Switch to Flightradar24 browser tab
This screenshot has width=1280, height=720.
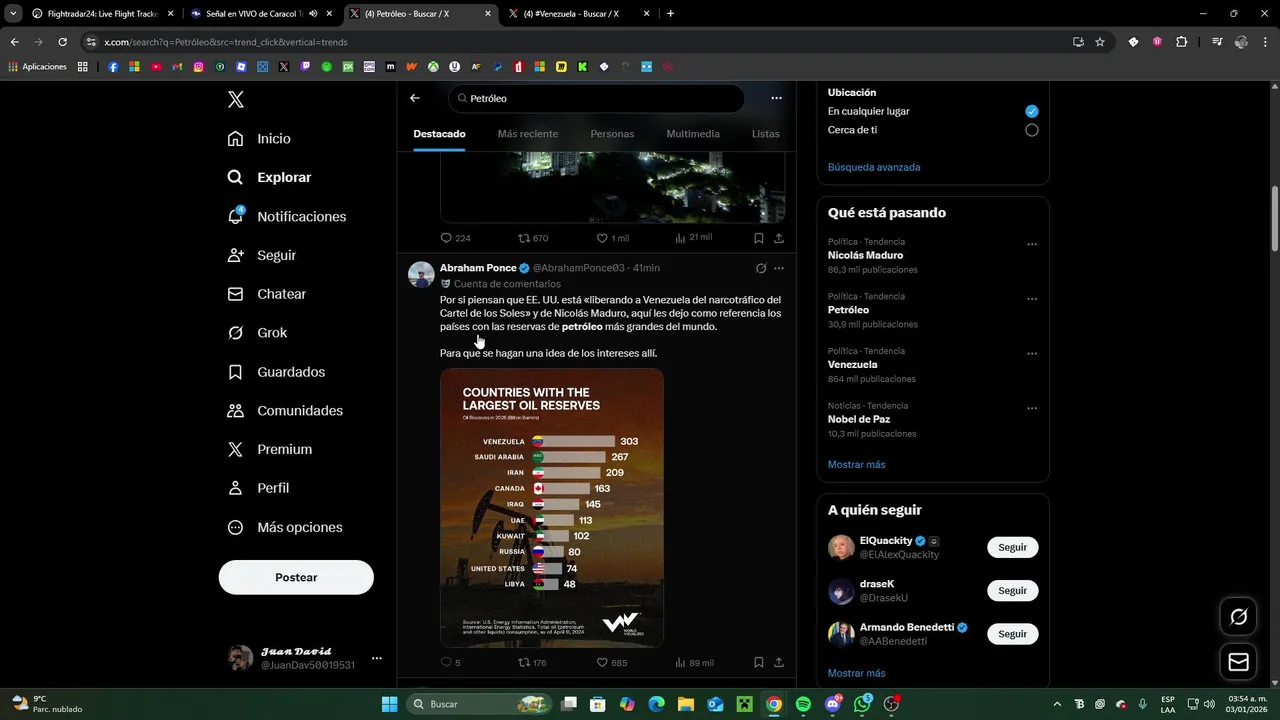tap(103, 13)
